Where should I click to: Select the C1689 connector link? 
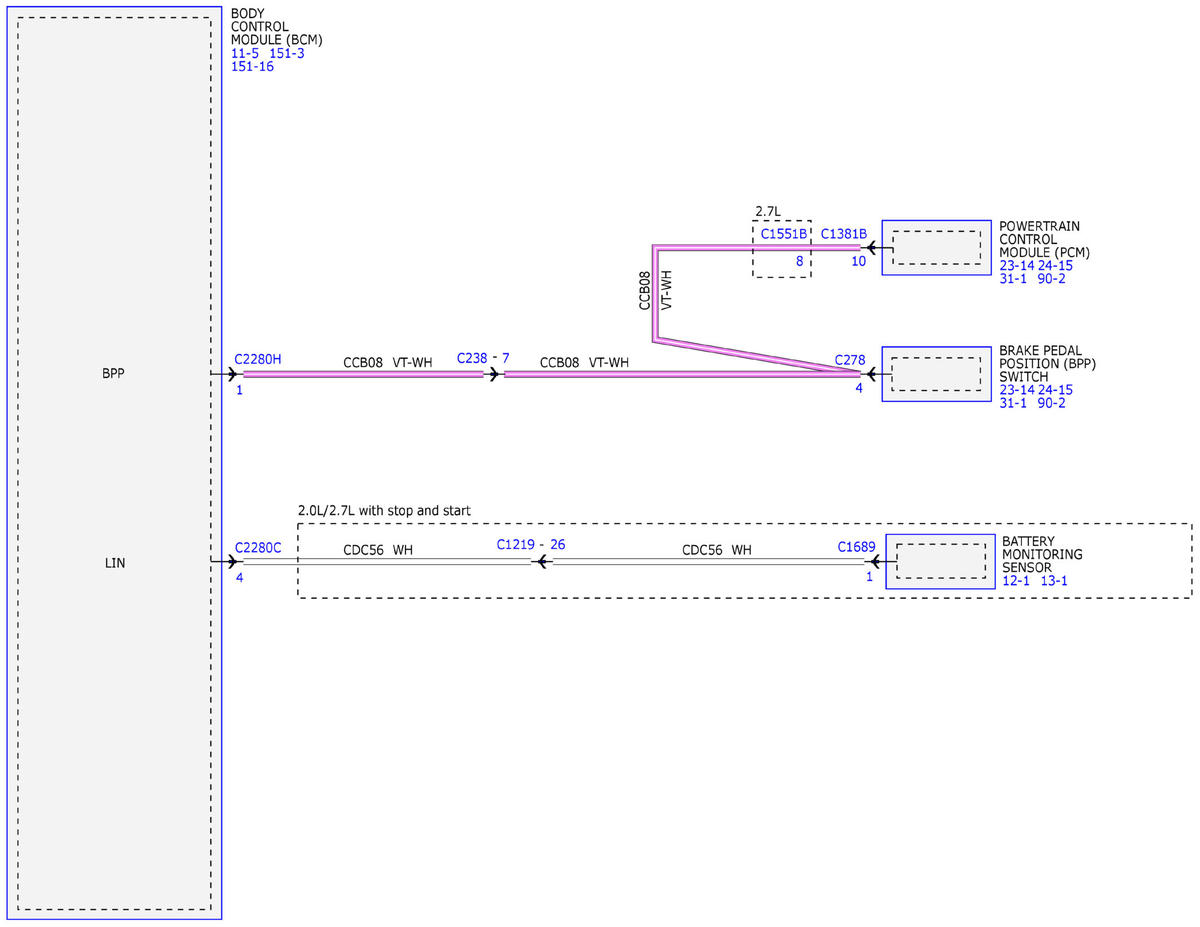[x=857, y=547]
